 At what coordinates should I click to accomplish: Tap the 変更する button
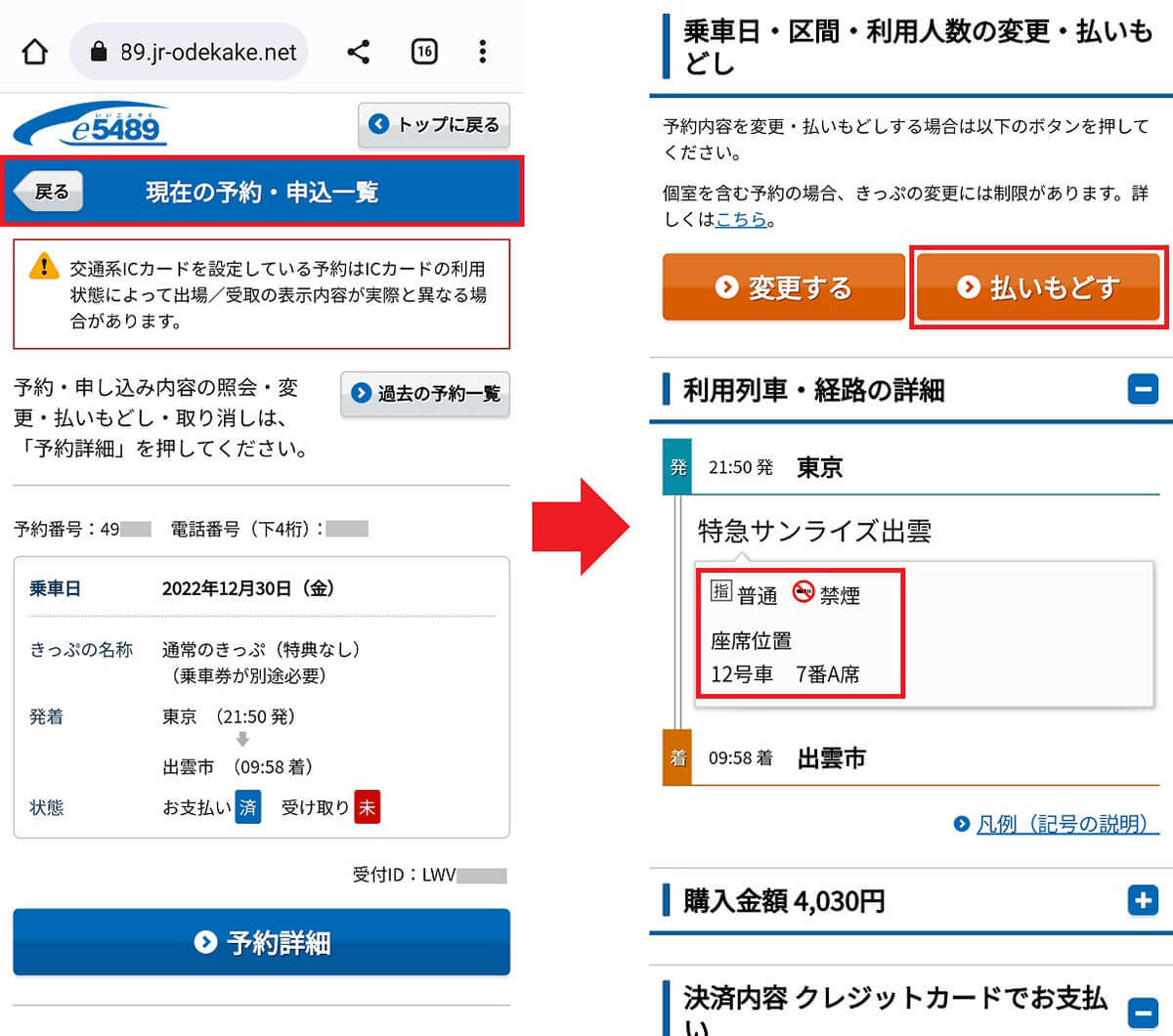pos(784,287)
